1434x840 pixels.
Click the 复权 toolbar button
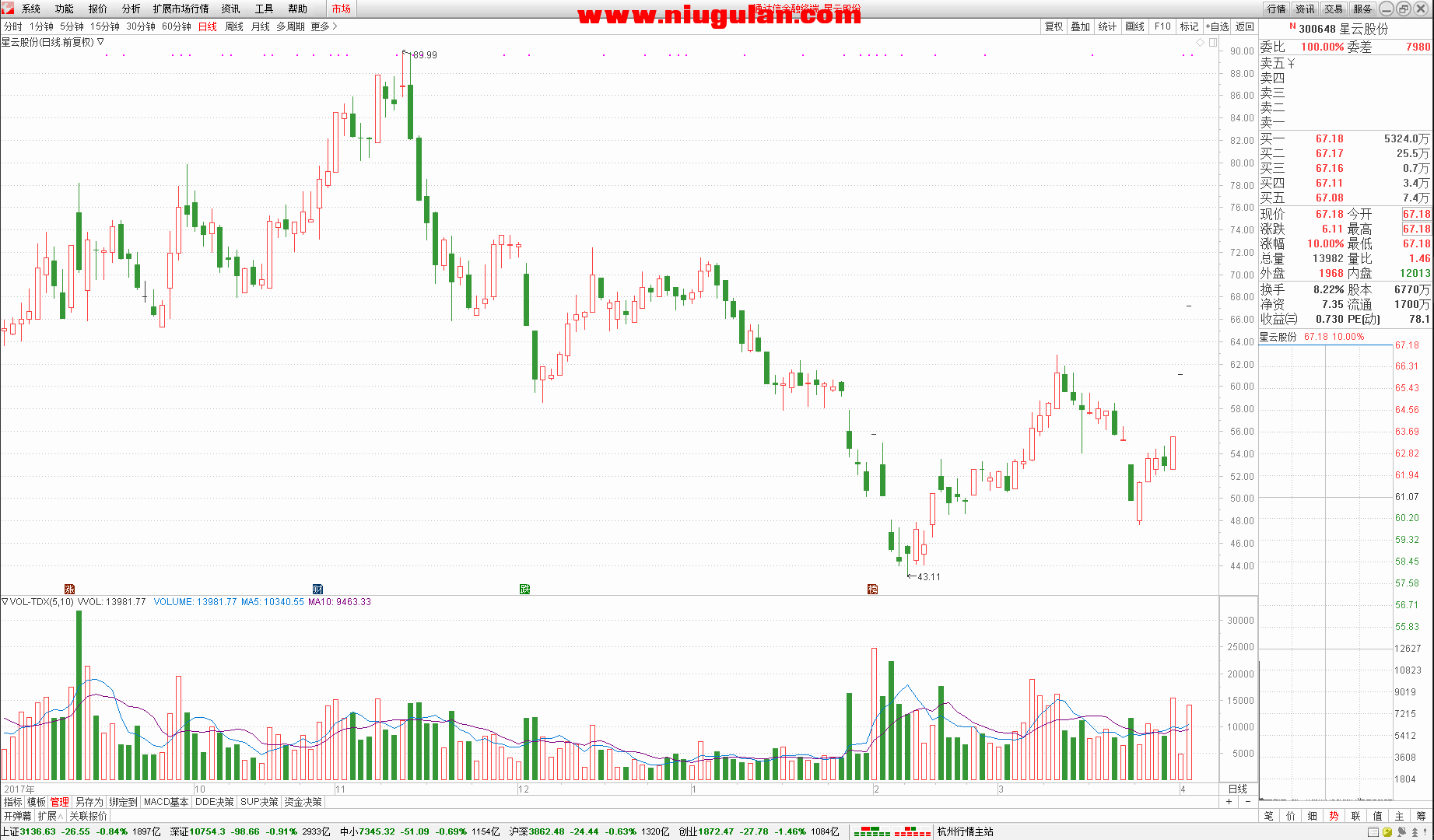[x=1054, y=26]
